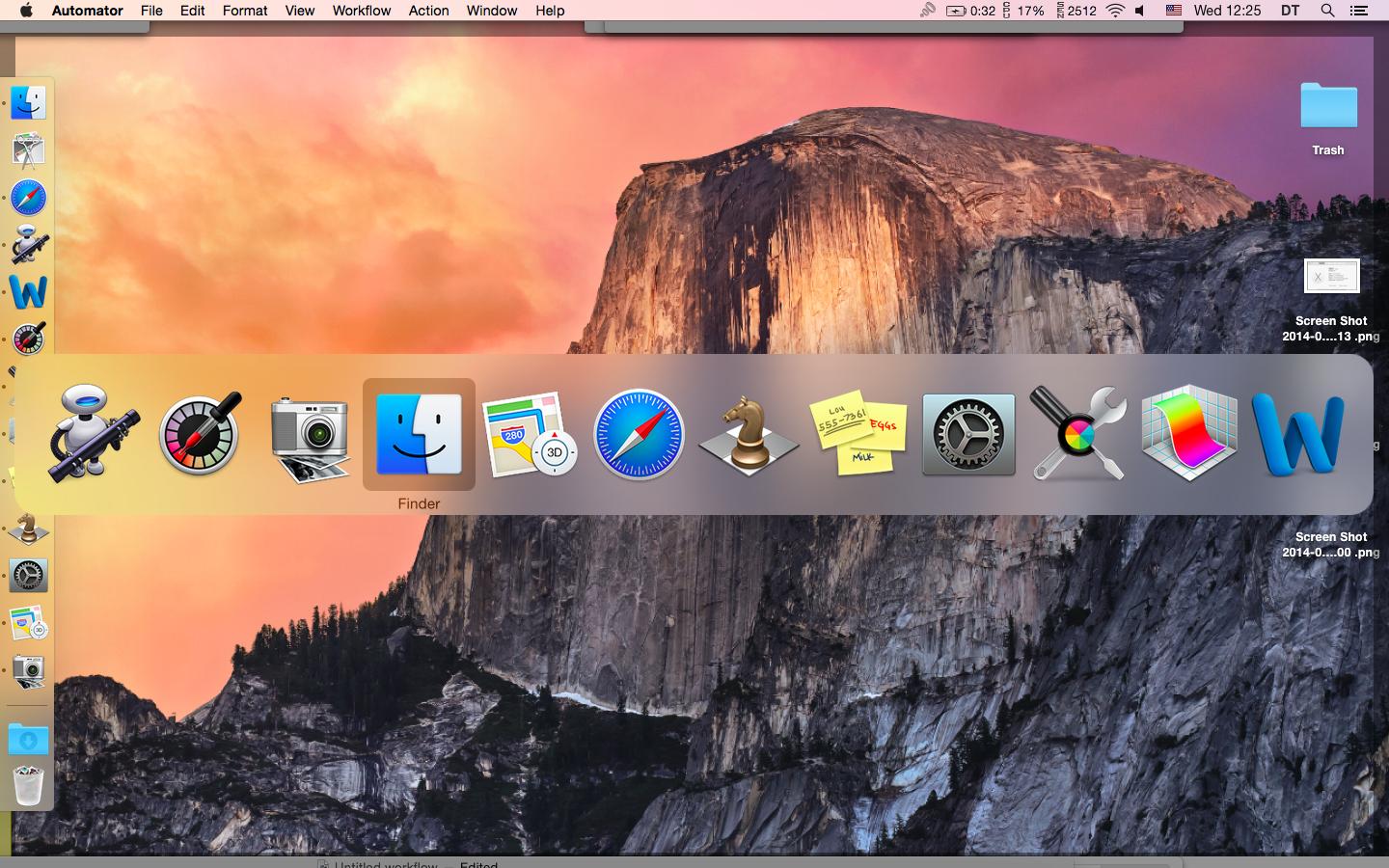The width and height of the screenshot is (1389, 868).
Task: Select the Trash folder on desktop
Action: coord(1328,106)
